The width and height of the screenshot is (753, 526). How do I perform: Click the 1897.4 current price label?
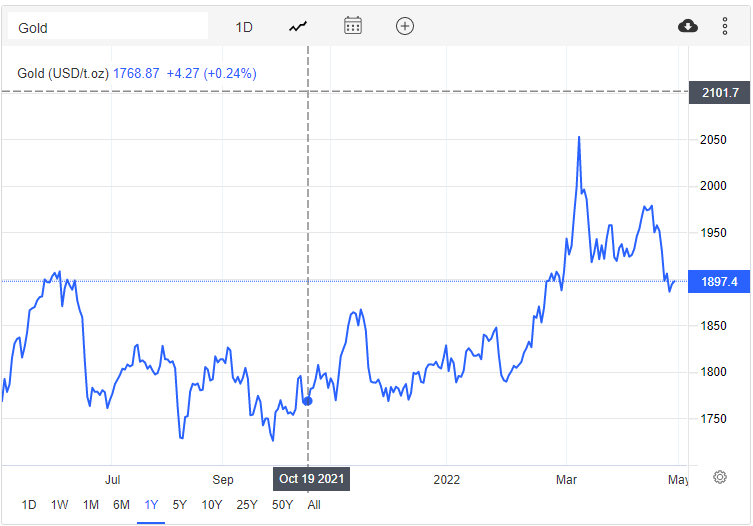coord(719,281)
